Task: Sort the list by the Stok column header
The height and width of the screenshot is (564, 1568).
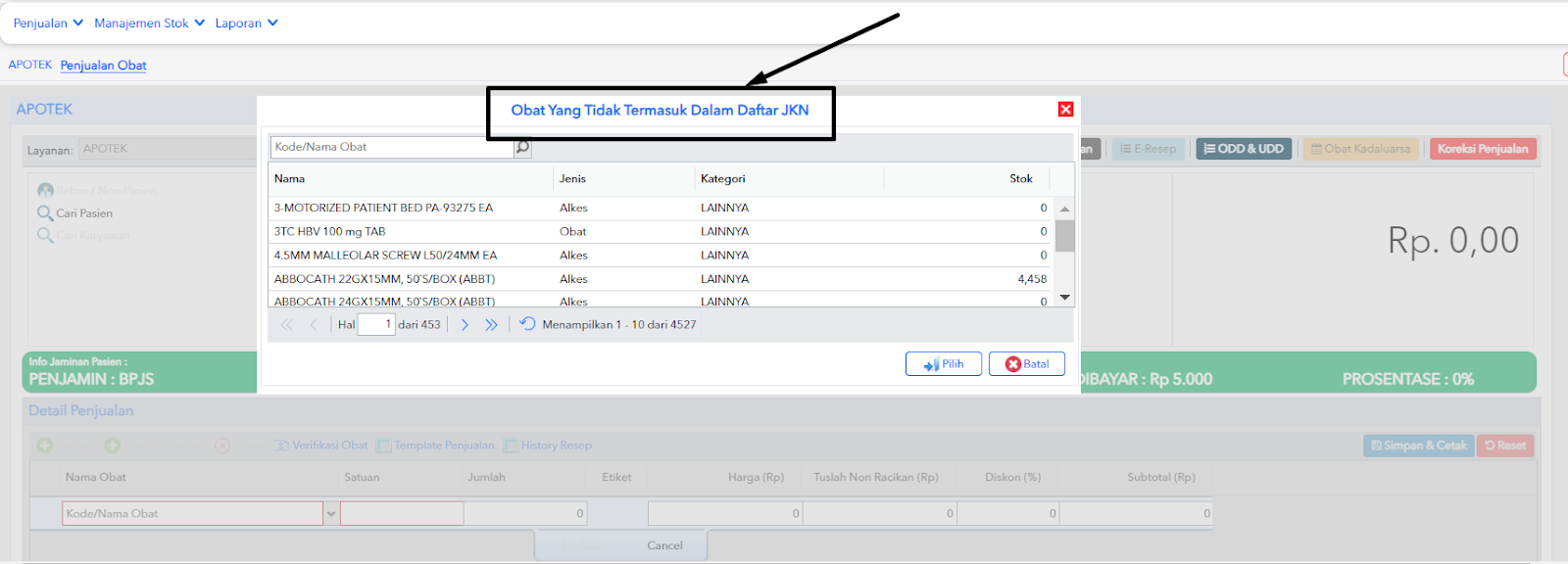Action: (x=1021, y=179)
